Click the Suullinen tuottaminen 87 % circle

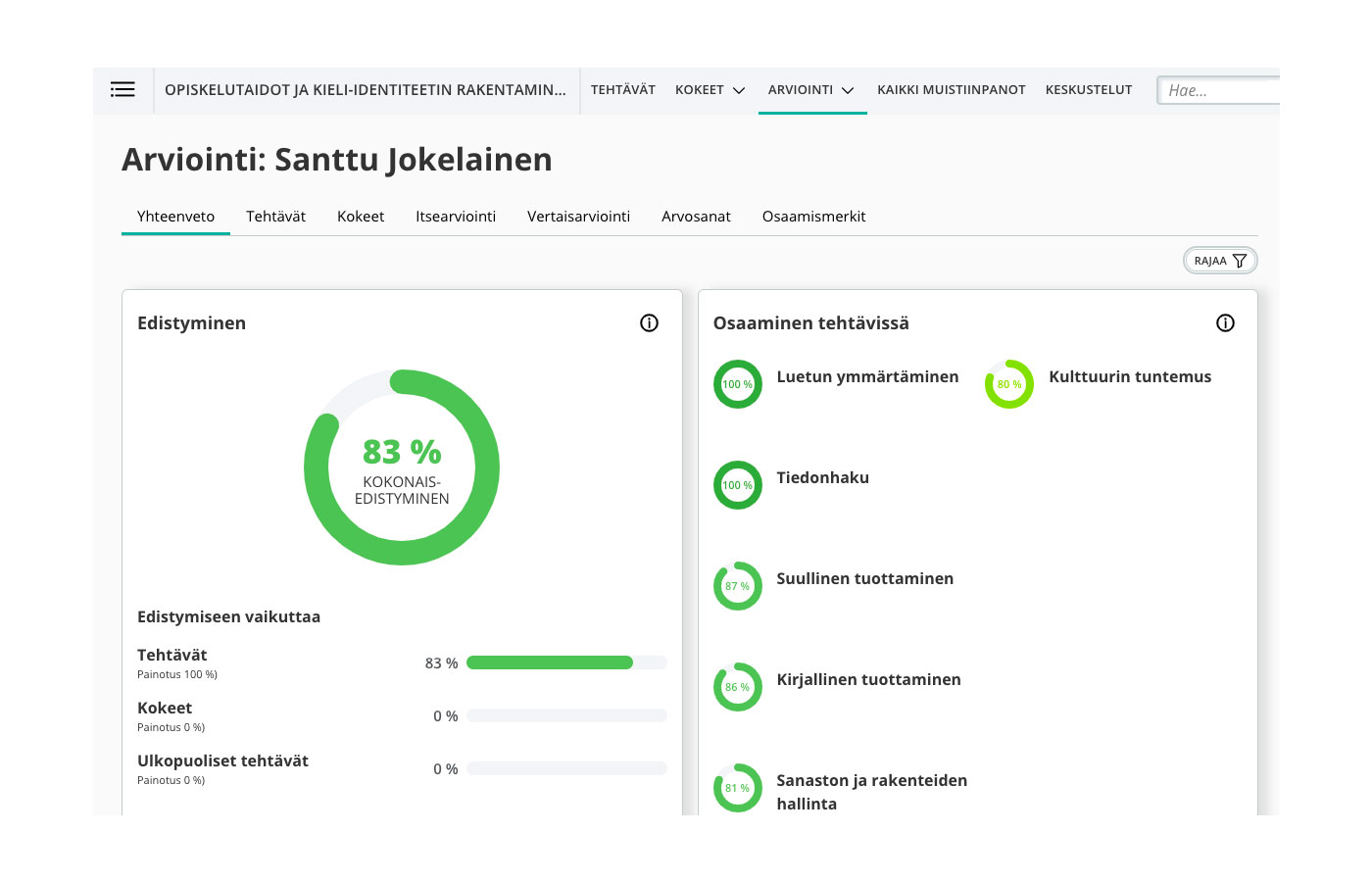(737, 586)
